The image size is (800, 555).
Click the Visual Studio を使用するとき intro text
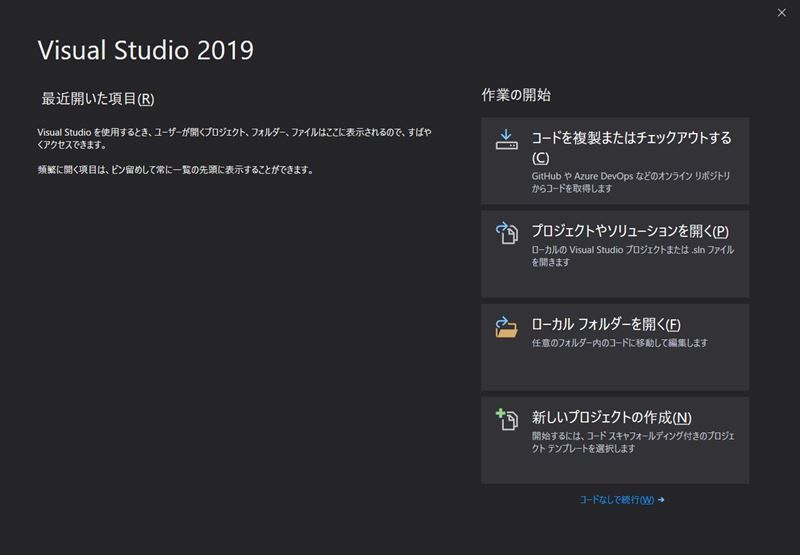[x=234, y=138]
